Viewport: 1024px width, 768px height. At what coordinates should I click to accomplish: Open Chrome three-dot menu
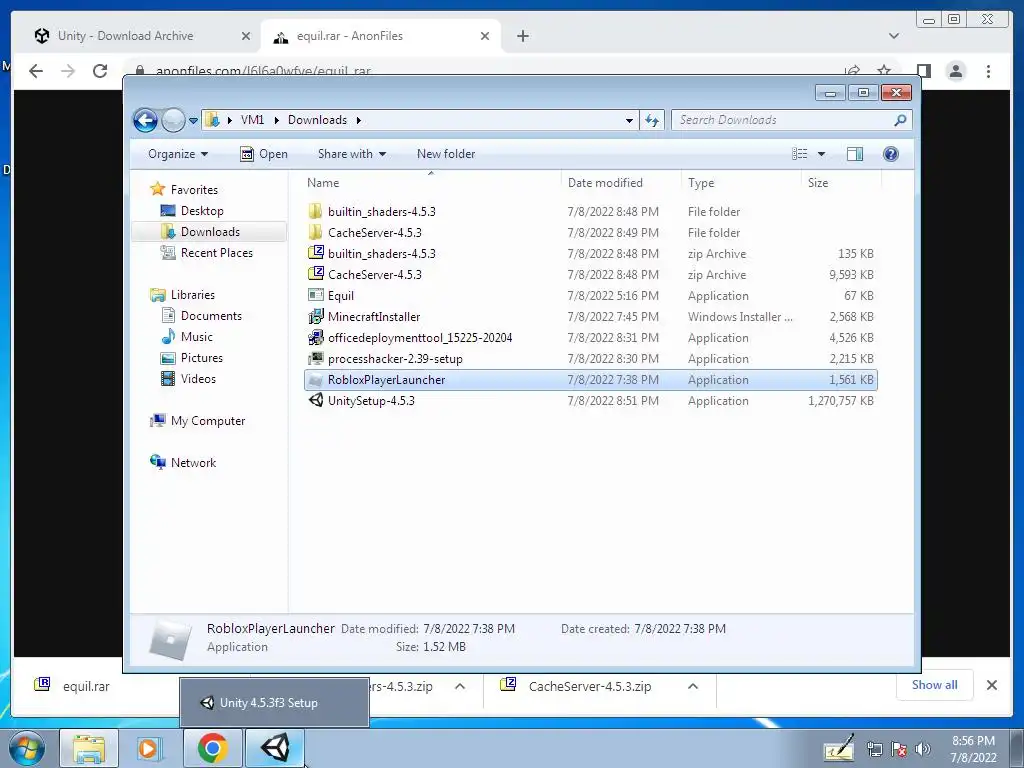click(x=988, y=71)
